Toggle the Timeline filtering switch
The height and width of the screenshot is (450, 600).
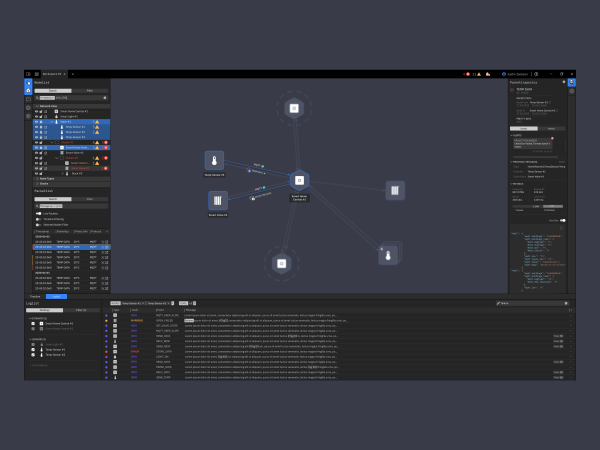click(x=38, y=219)
